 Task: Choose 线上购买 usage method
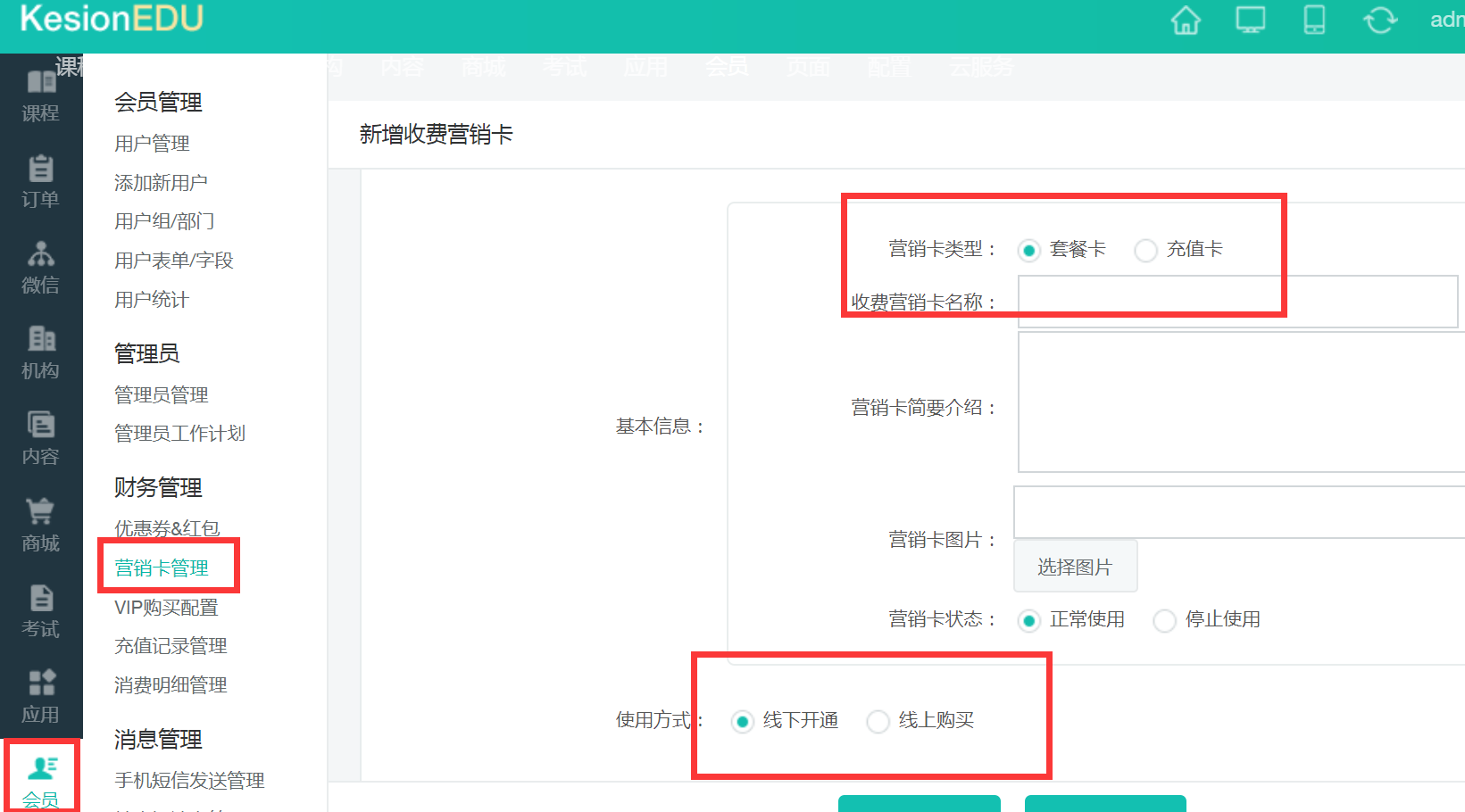coord(878,721)
